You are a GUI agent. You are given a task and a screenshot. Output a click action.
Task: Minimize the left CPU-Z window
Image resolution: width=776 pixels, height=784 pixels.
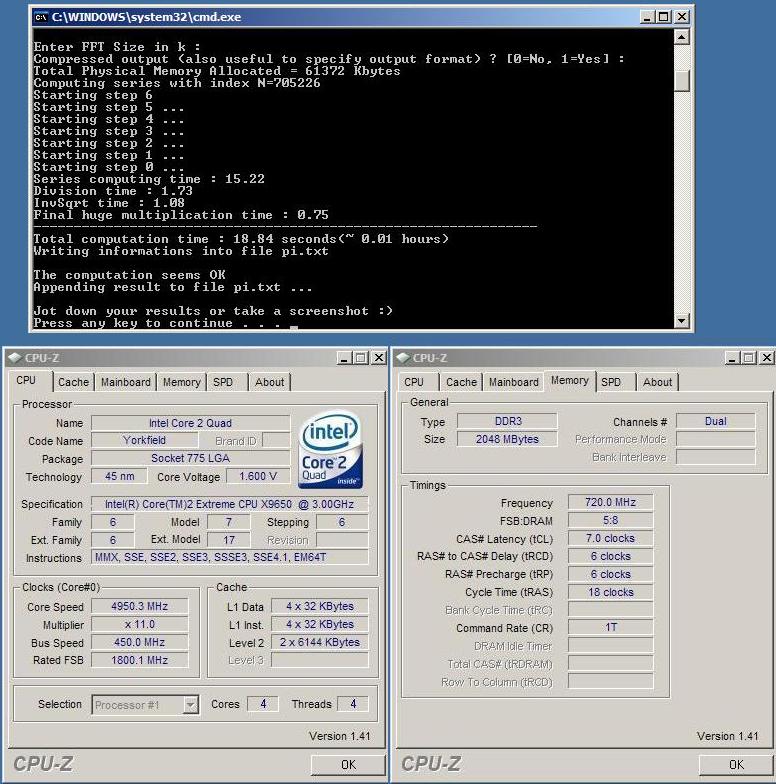344,358
